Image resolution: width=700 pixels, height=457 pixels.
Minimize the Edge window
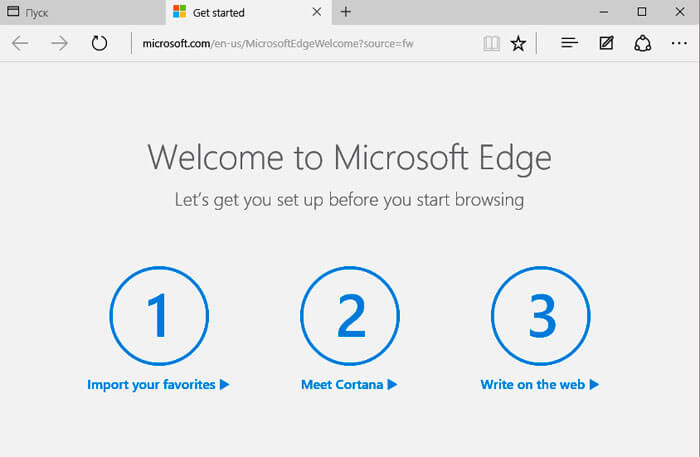pyautogui.click(x=604, y=12)
